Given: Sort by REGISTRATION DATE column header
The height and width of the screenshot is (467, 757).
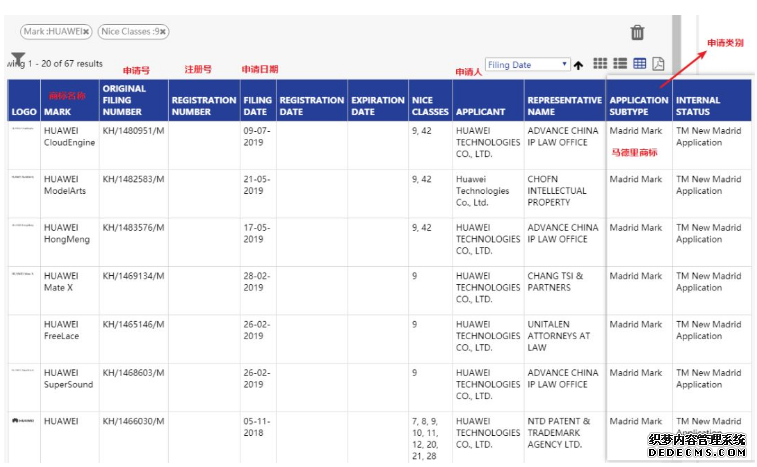Looking at the screenshot, I should [x=311, y=106].
